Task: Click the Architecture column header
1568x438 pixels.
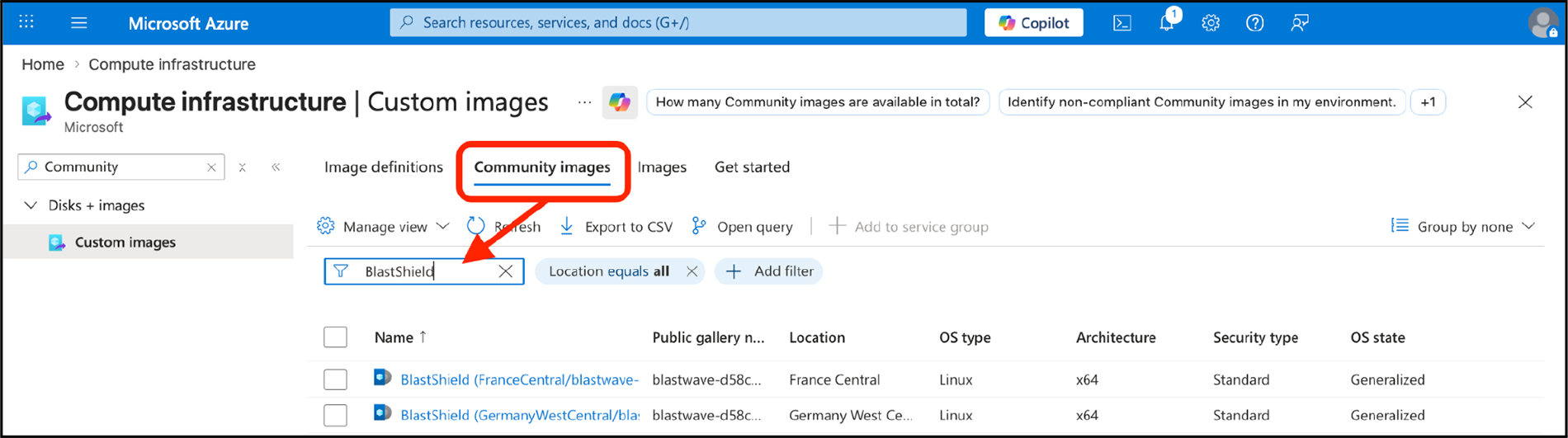Action: point(1116,337)
